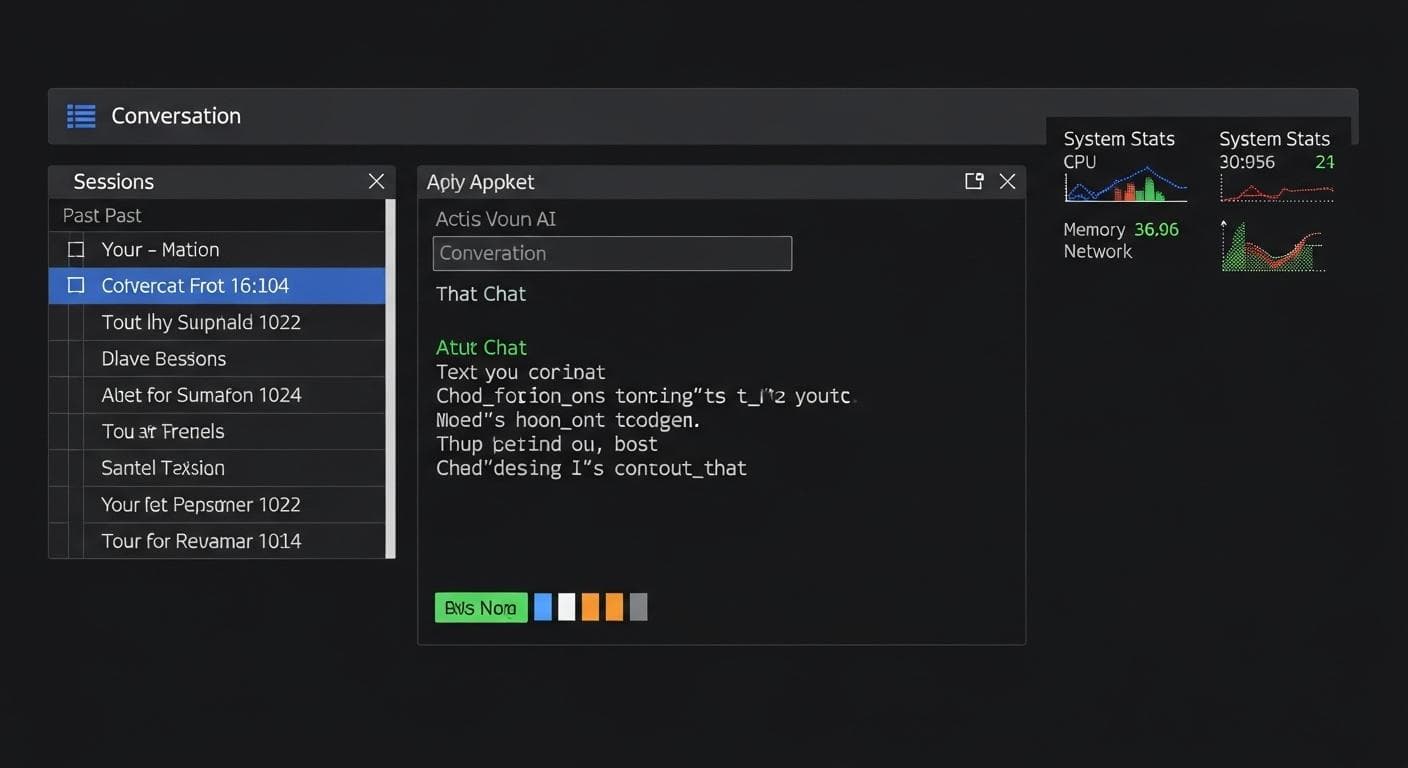Click the 'Converation' input field
The width and height of the screenshot is (1408, 768).
[611, 253]
